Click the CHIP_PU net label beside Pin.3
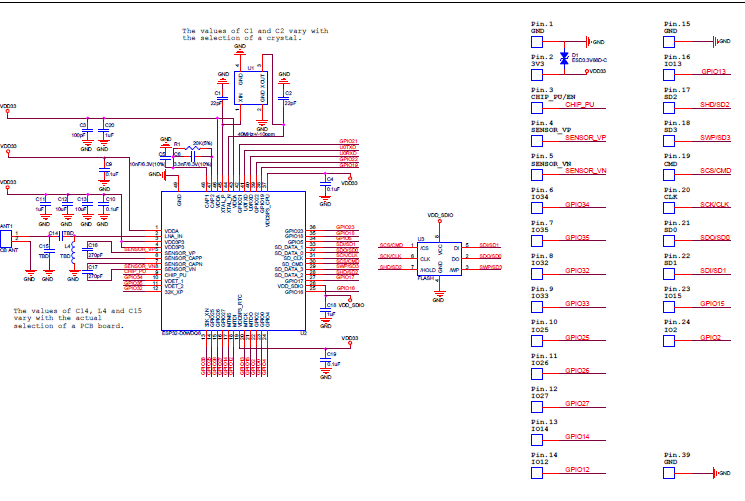Viewport: 745px width, 501px height. 579,105
